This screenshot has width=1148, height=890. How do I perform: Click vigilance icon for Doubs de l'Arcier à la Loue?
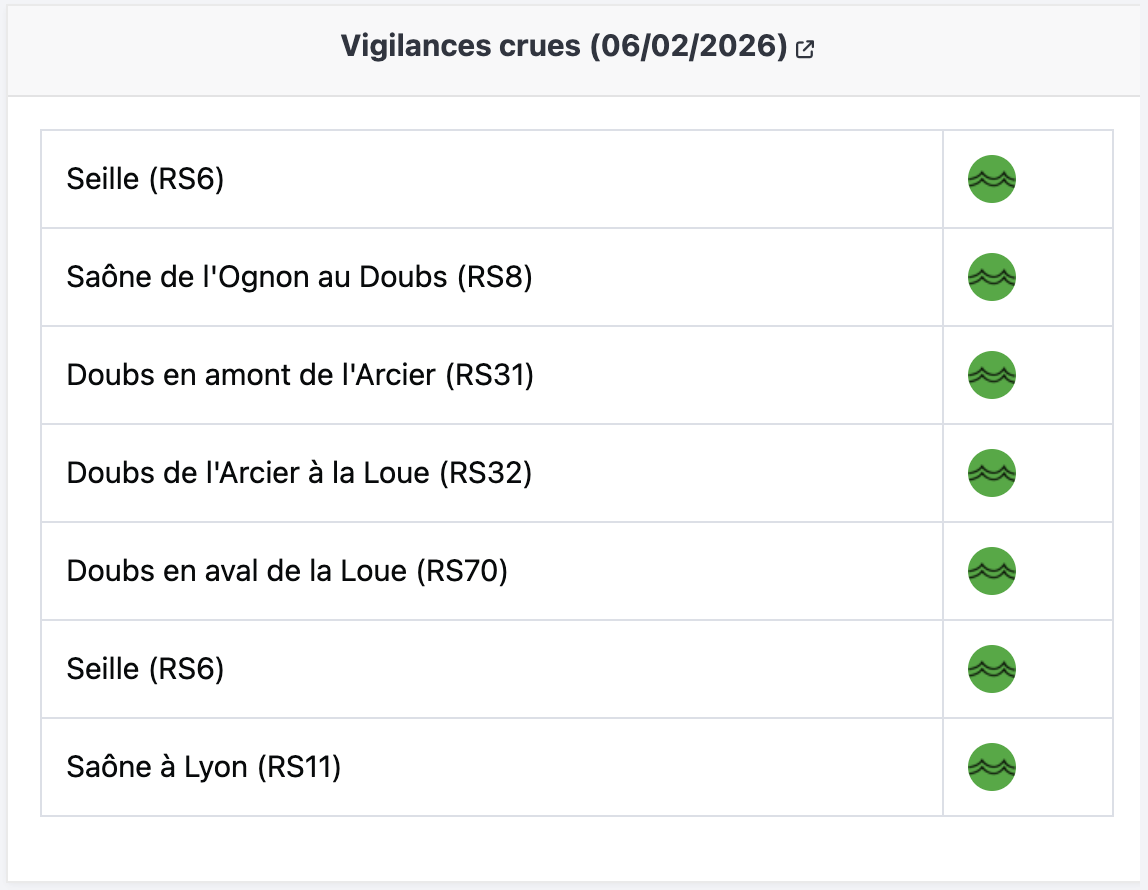coord(991,474)
